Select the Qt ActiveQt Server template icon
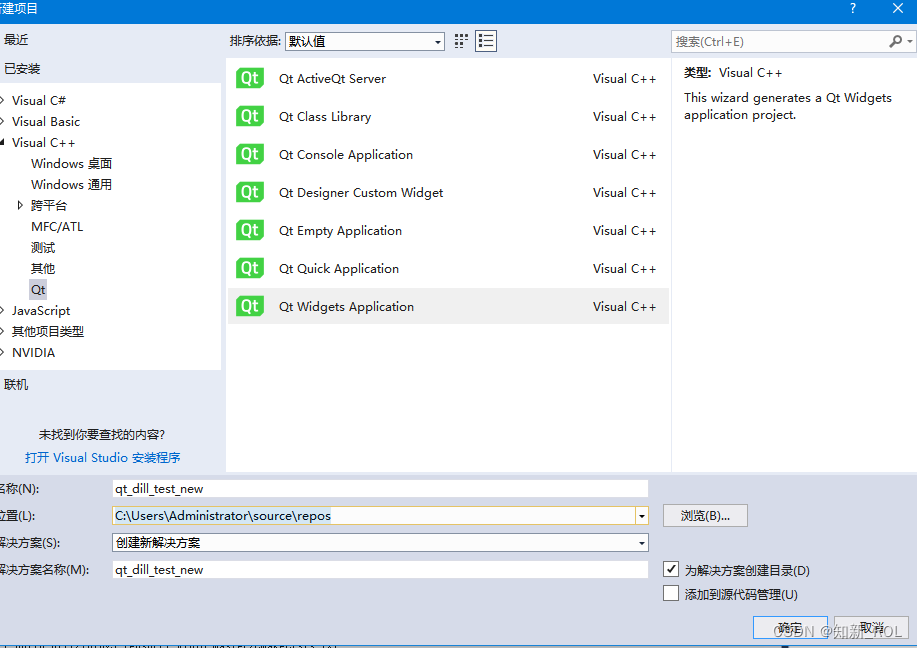The width and height of the screenshot is (917, 648). 249,78
